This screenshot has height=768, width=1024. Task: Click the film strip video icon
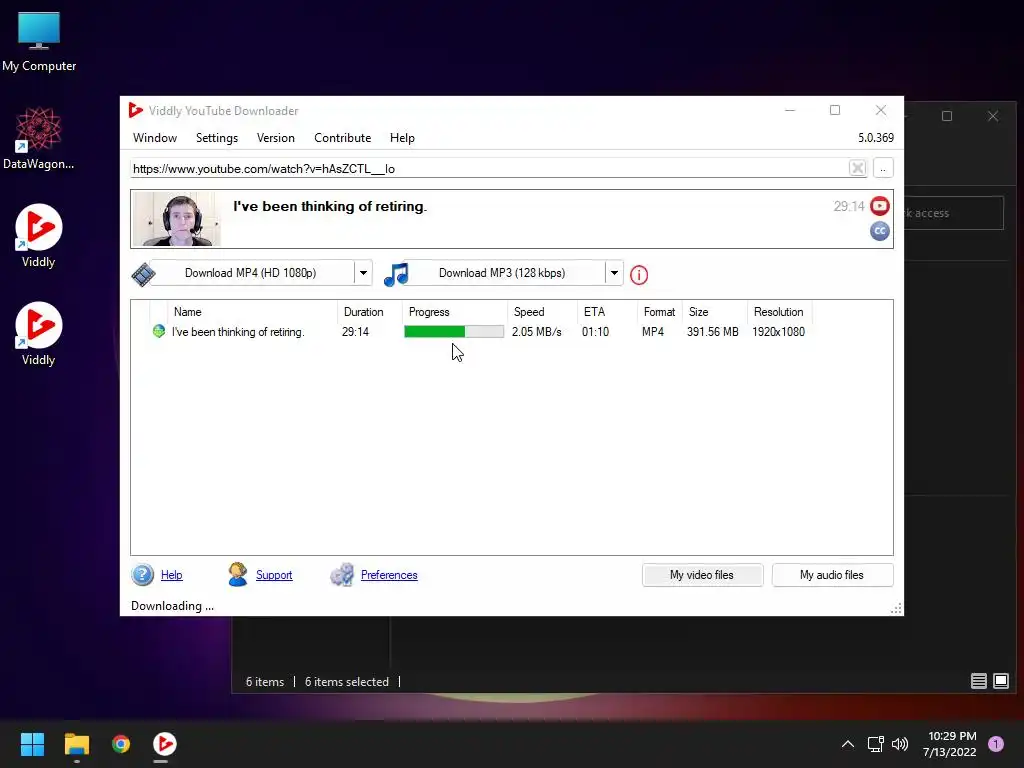tap(142, 274)
